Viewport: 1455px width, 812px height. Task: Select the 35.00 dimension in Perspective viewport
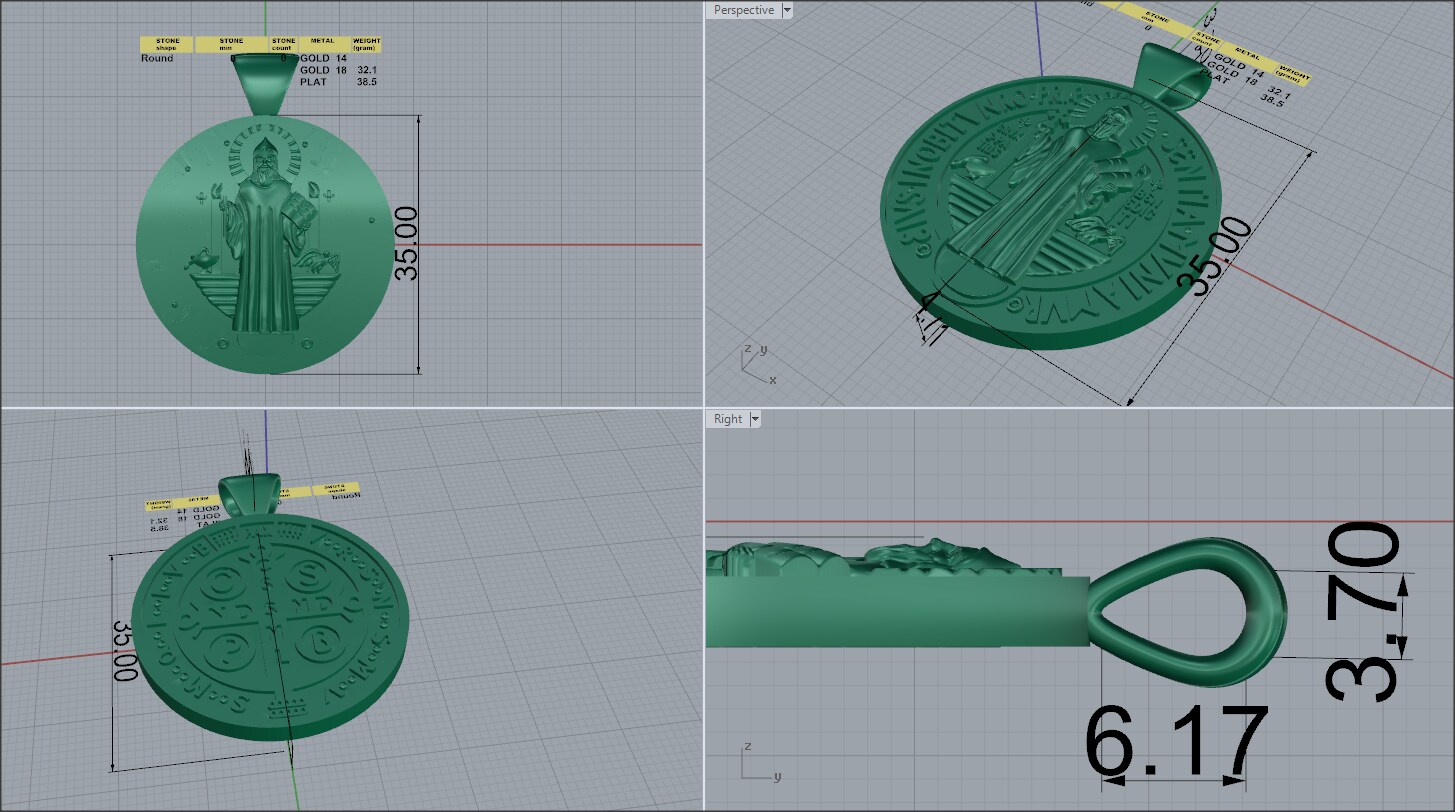(1215, 258)
